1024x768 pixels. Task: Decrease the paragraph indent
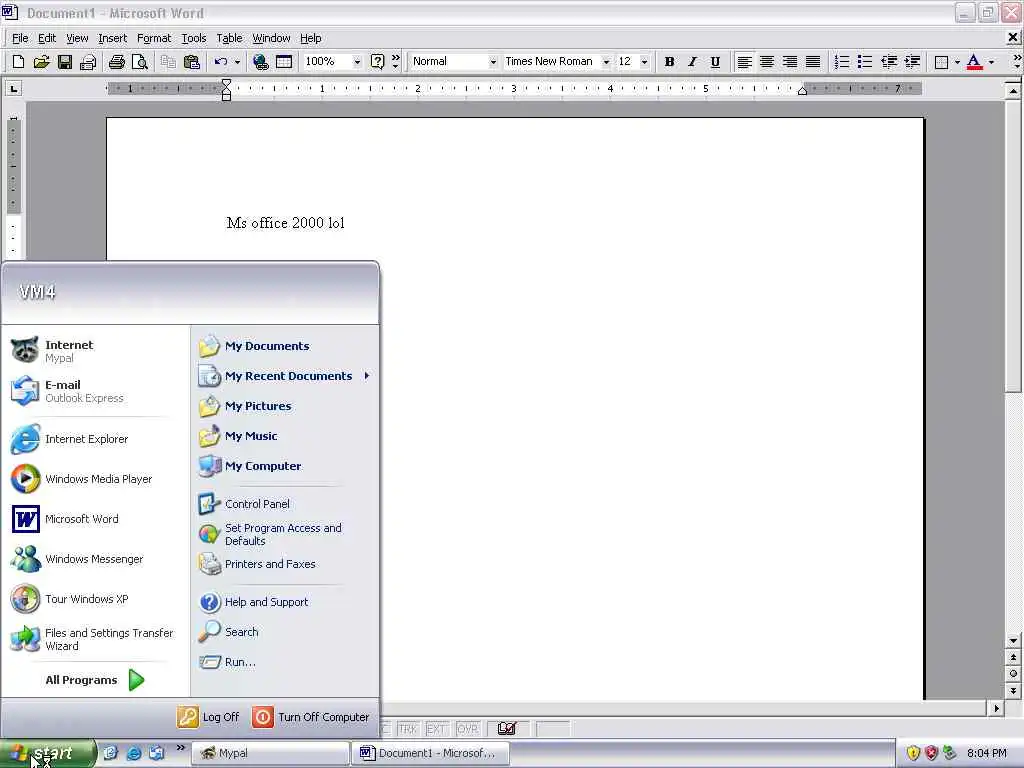(889, 61)
